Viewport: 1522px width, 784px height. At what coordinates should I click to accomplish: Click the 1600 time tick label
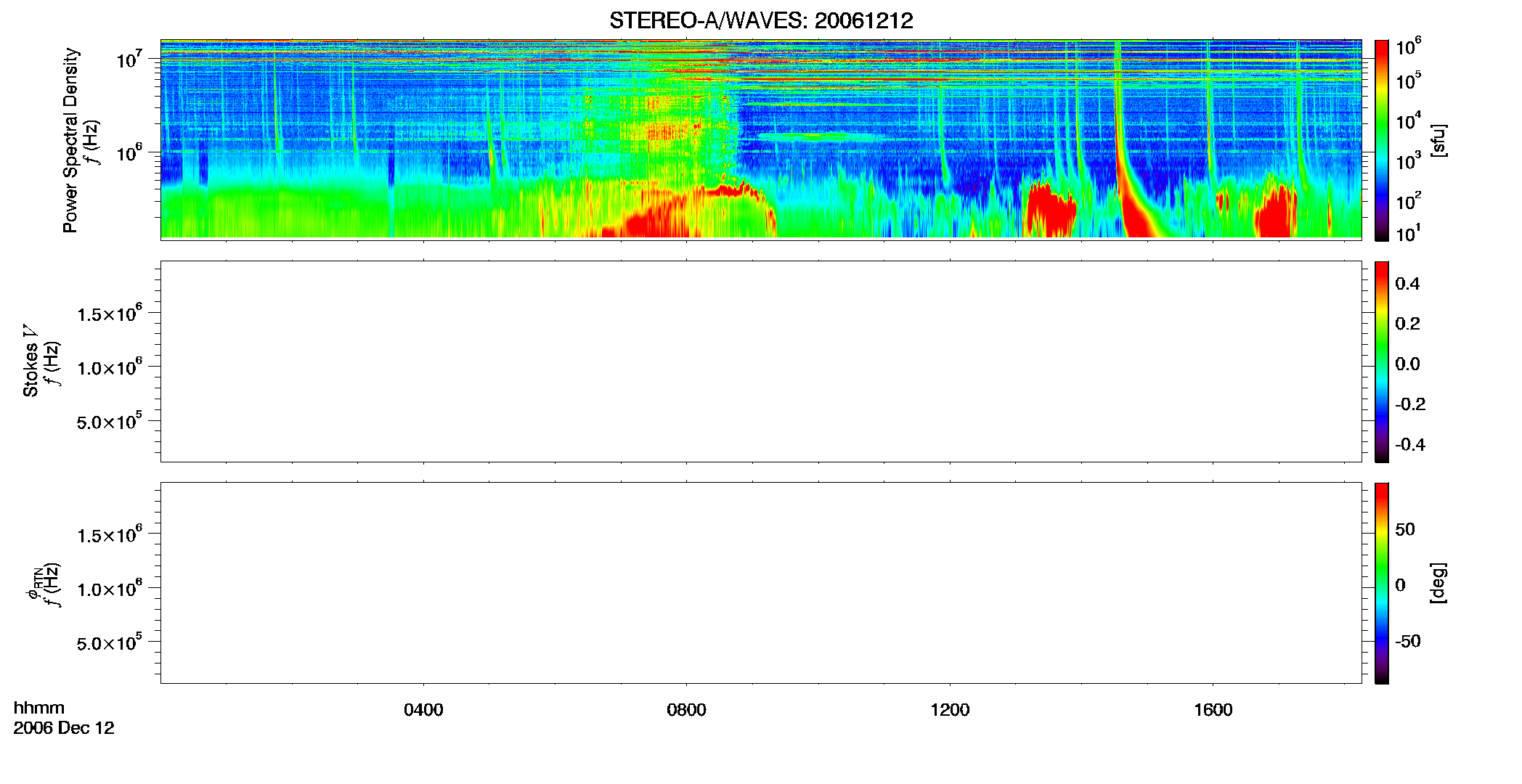click(1213, 709)
